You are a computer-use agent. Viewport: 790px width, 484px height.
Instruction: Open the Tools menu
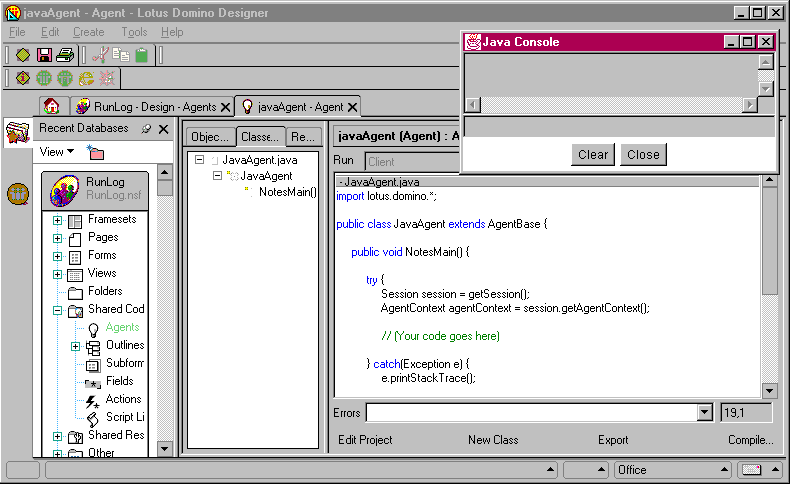[134, 32]
